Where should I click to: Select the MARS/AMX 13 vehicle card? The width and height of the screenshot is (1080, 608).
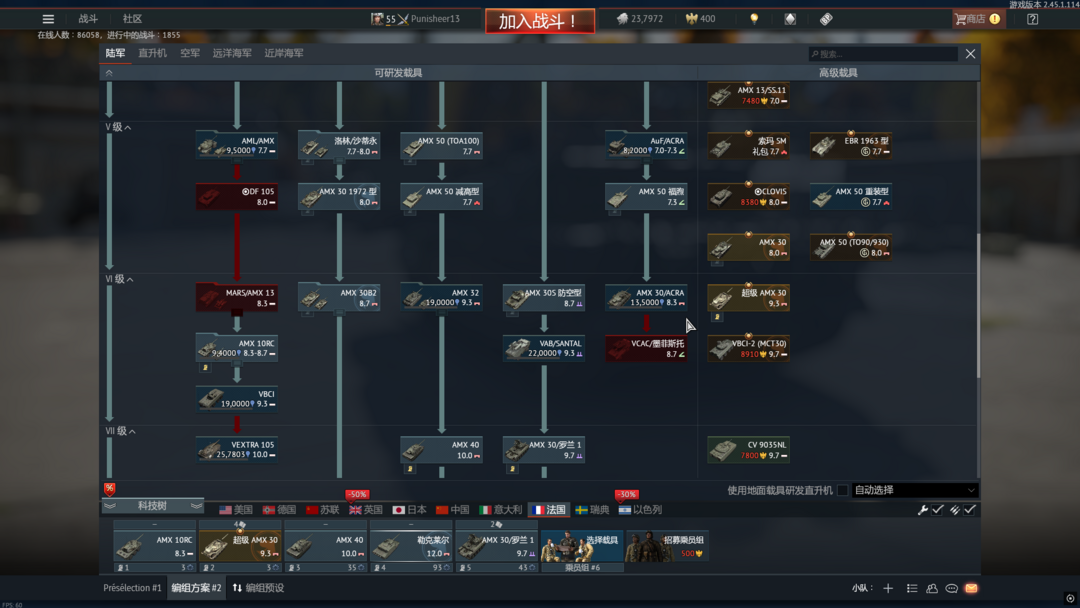point(237,297)
